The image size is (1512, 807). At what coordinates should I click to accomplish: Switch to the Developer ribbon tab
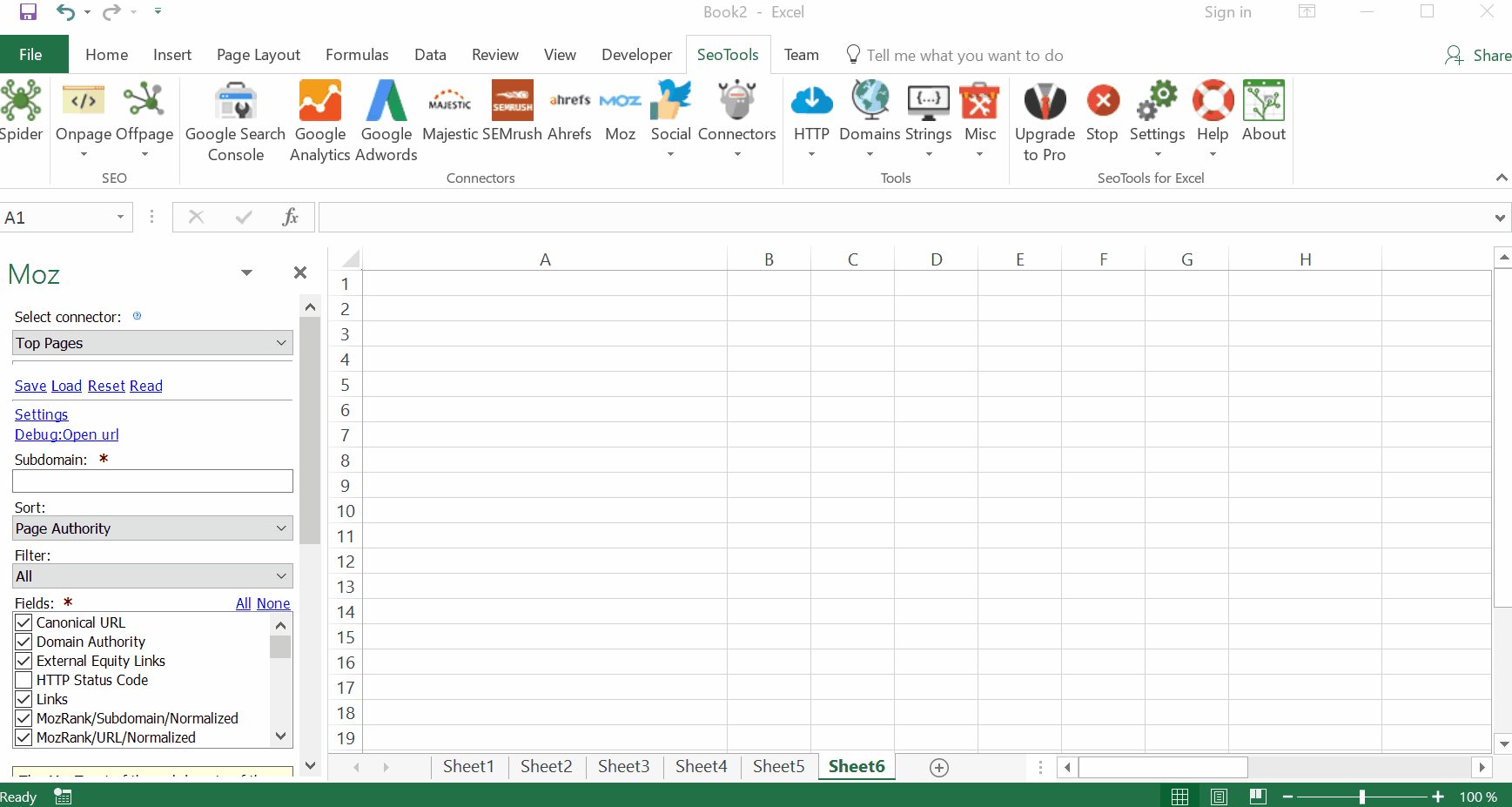coord(636,54)
